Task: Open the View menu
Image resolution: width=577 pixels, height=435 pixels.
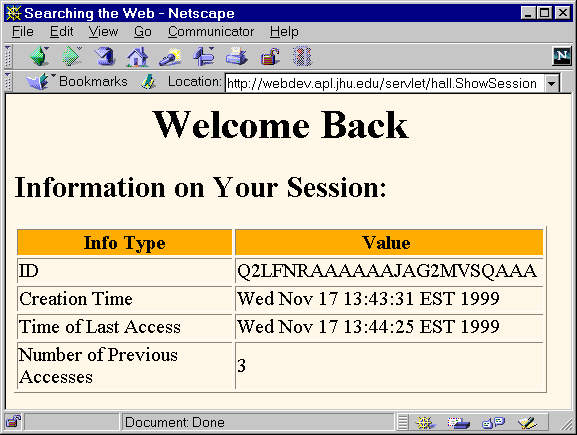Action: click(103, 32)
